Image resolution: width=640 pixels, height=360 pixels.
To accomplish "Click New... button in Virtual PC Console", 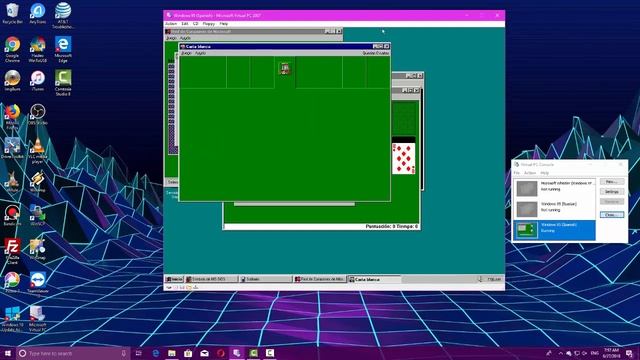I will coord(611,182).
